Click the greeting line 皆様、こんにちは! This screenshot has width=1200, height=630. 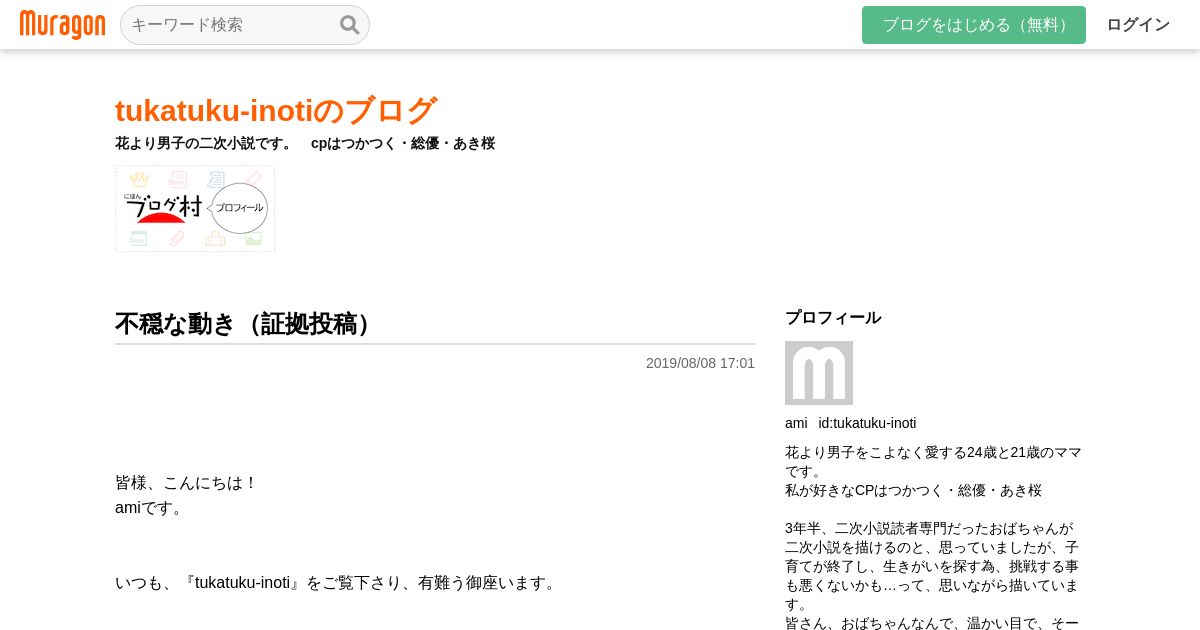[187, 483]
